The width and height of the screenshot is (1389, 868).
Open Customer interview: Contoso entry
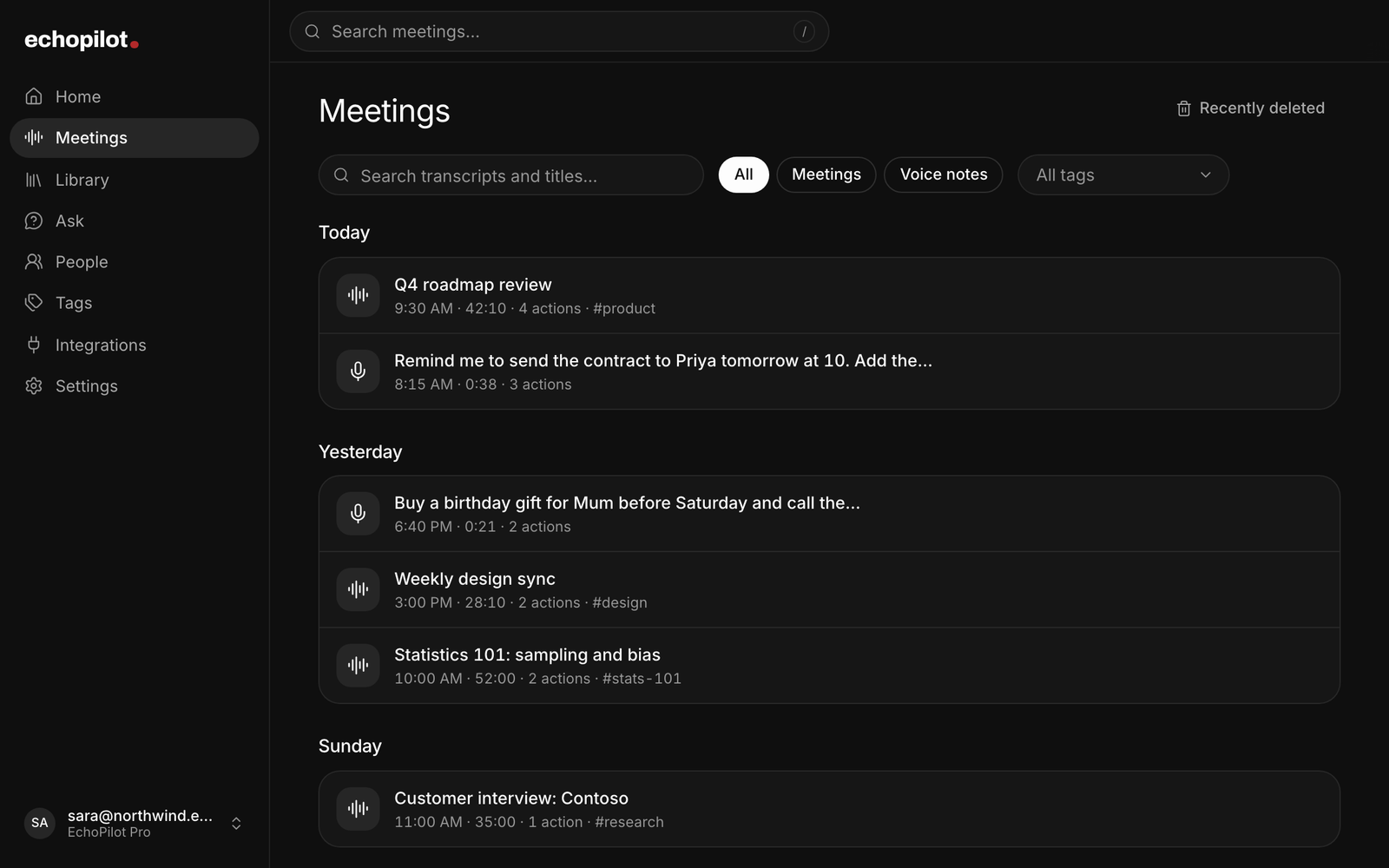[829, 809]
